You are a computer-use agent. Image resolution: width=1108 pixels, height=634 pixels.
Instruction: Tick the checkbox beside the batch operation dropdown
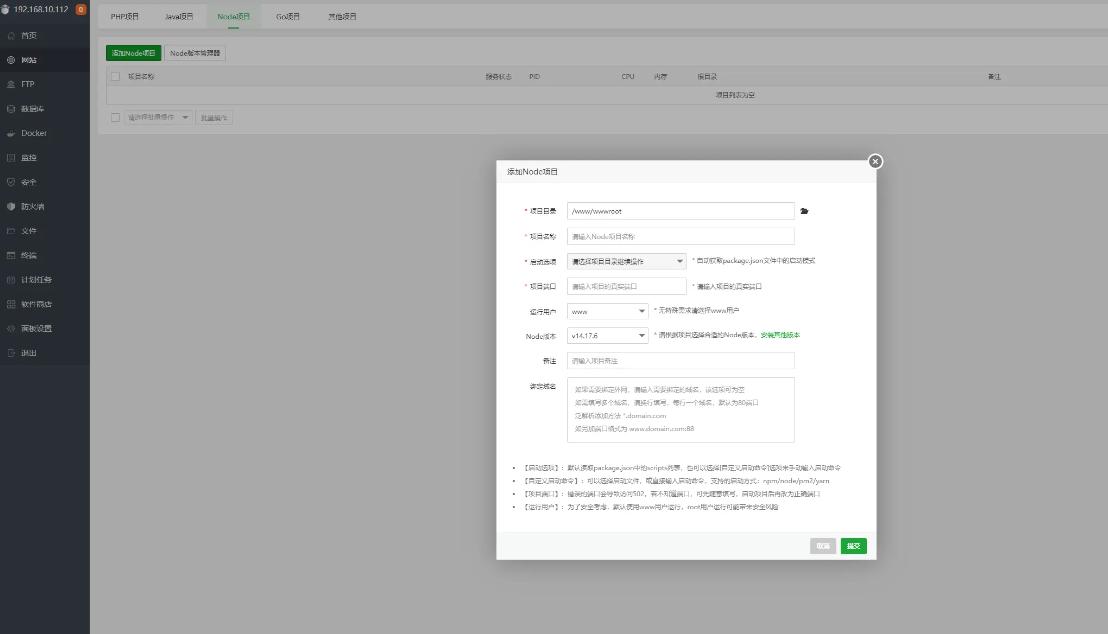click(x=115, y=118)
